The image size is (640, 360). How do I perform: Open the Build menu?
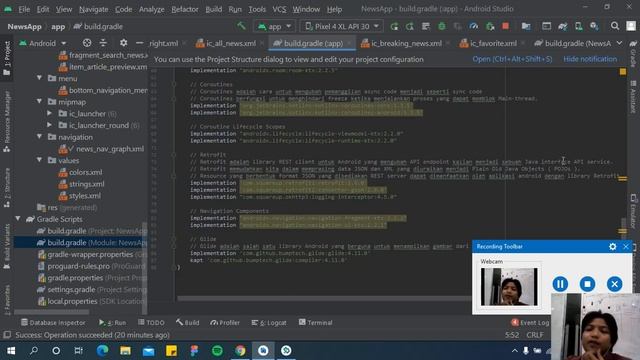tap(213, 9)
